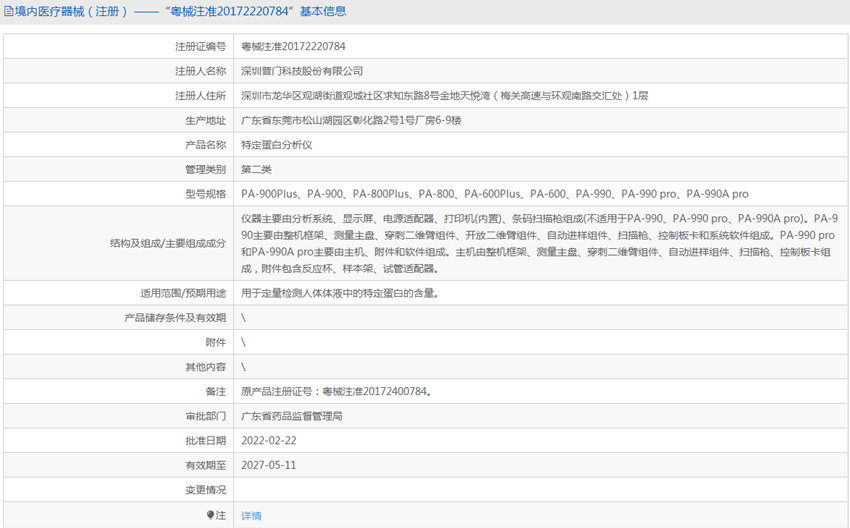850x528 pixels.
Task: Select the 附件 label
Action: (x=216, y=343)
